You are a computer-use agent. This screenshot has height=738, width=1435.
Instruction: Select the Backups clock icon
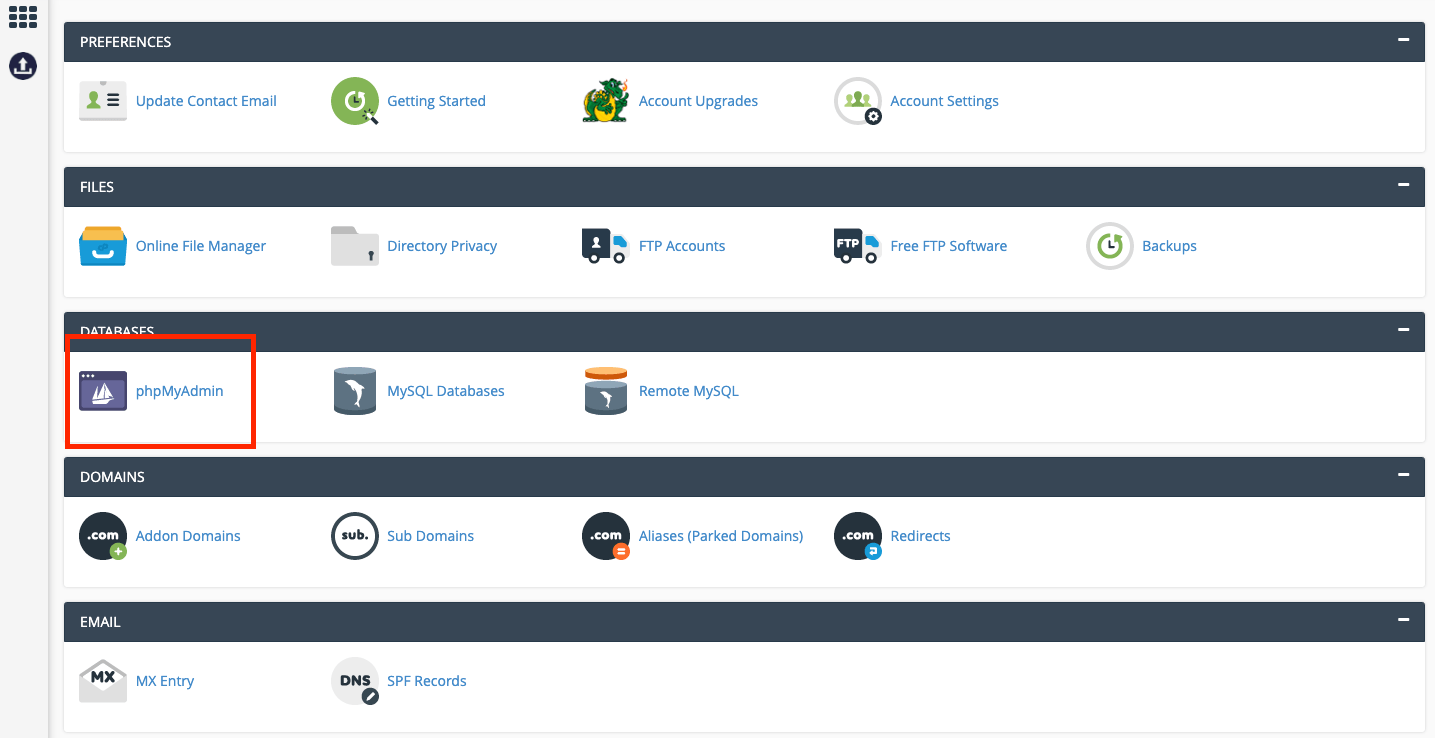[1109, 246]
